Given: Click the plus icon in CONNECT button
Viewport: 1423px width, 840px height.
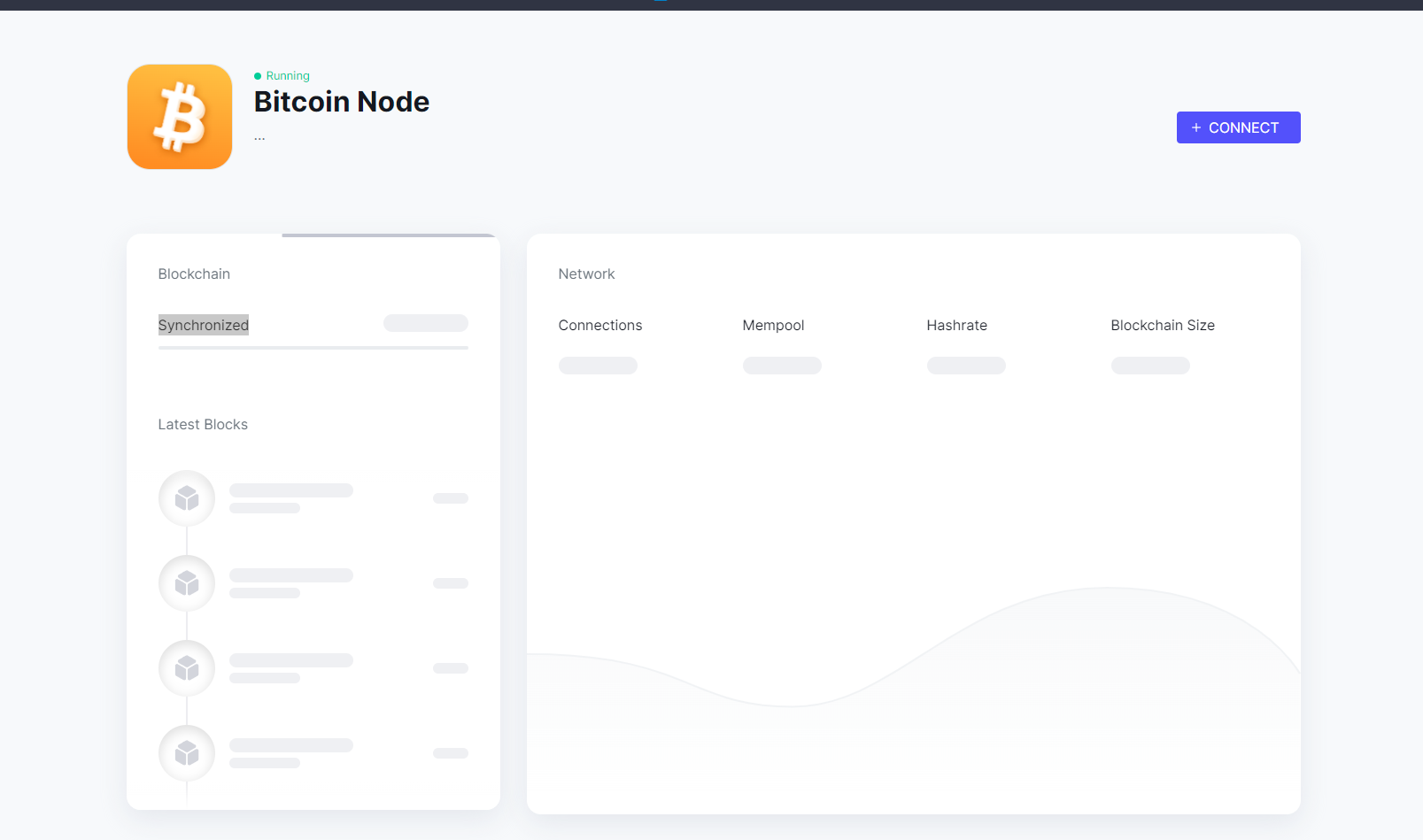Looking at the screenshot, I should (x=1196, y=127).
